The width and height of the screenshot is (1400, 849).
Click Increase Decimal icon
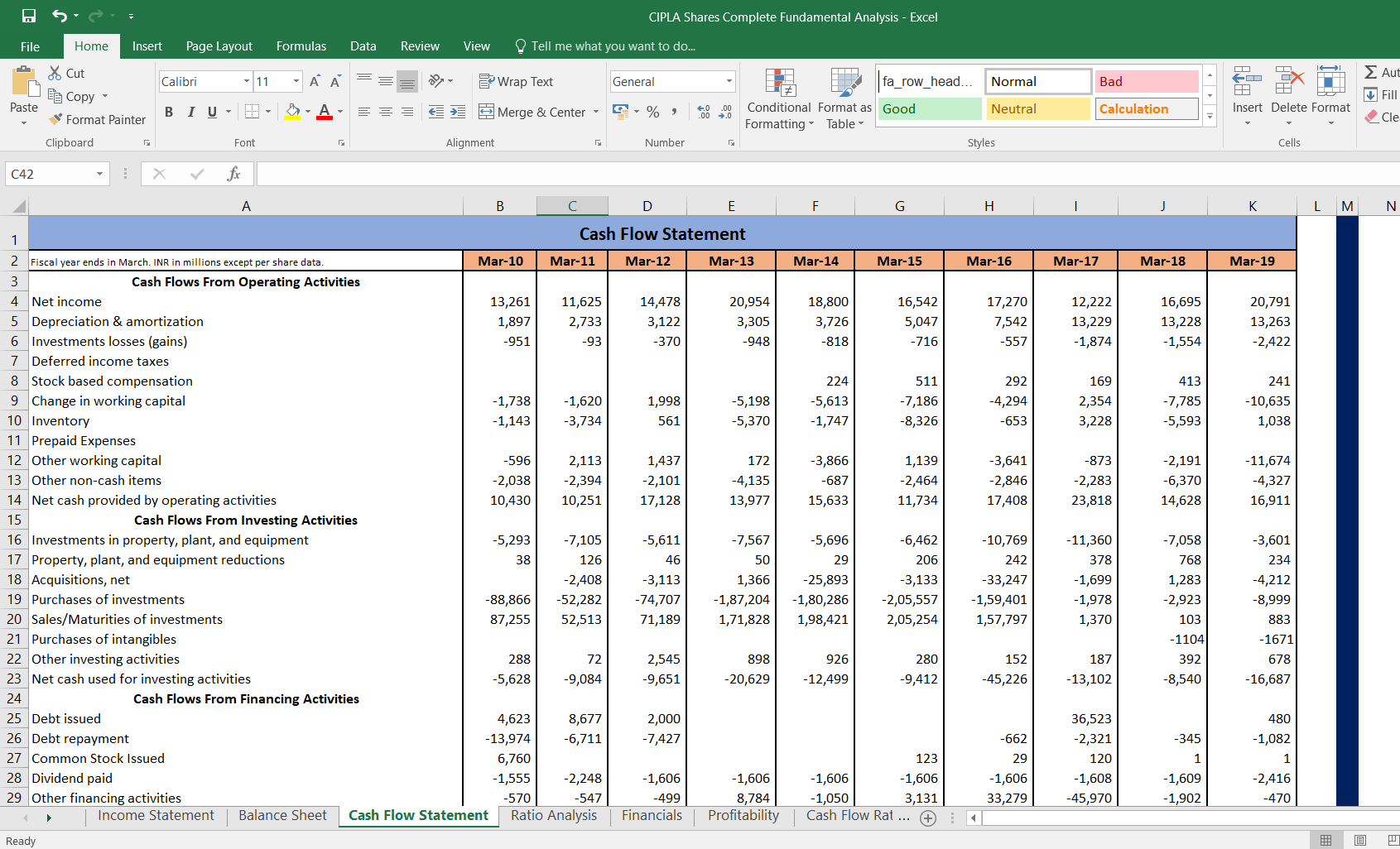coord(704,112)
